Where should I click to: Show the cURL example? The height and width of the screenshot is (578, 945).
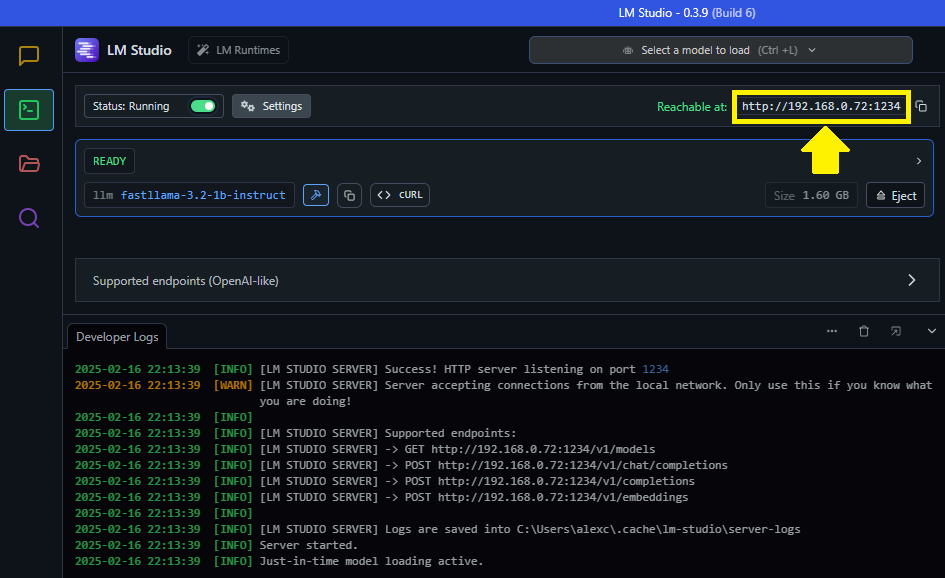400,195
